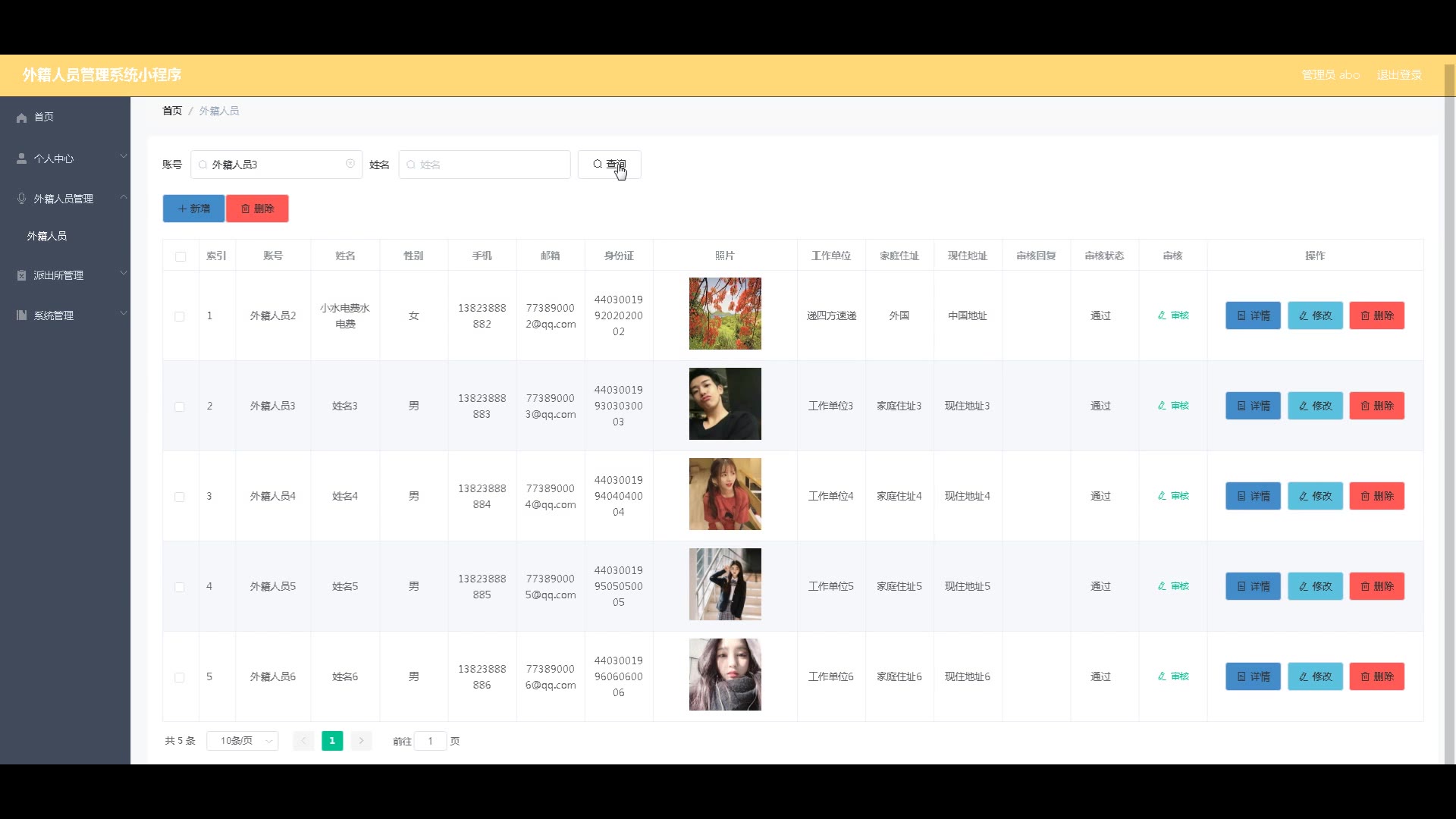View 详情 details for 外籍人员5

(1253, 586)
